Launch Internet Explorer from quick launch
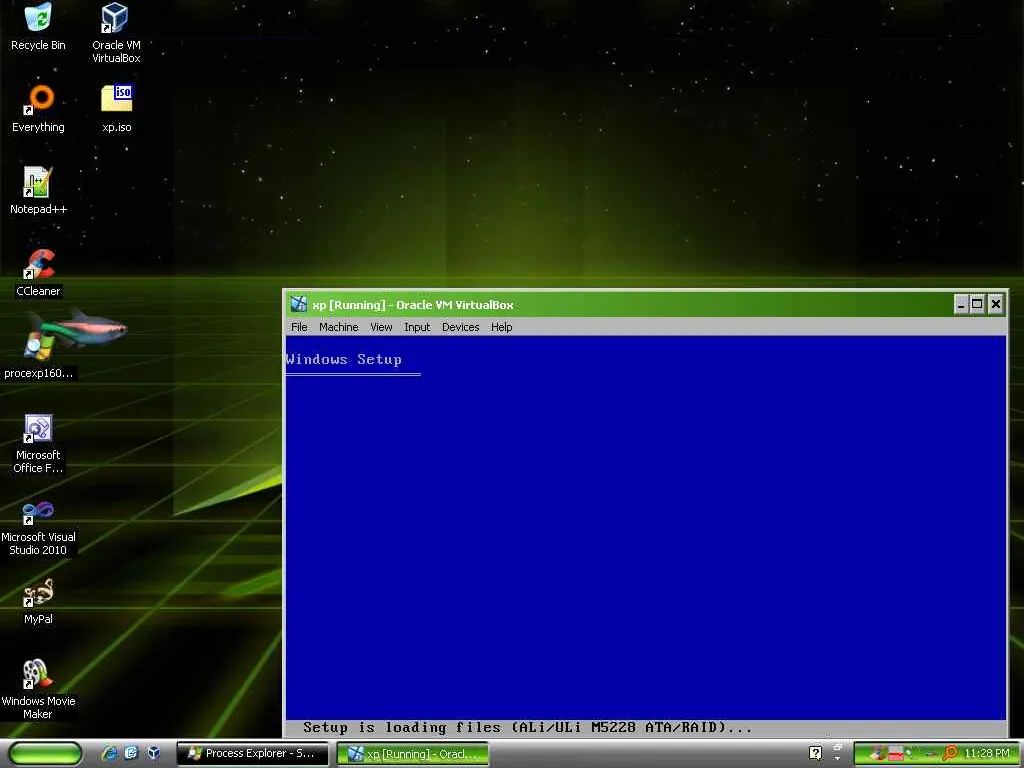Image resolution: width=1024 pixels, height=768 pixels. point(110,753)
